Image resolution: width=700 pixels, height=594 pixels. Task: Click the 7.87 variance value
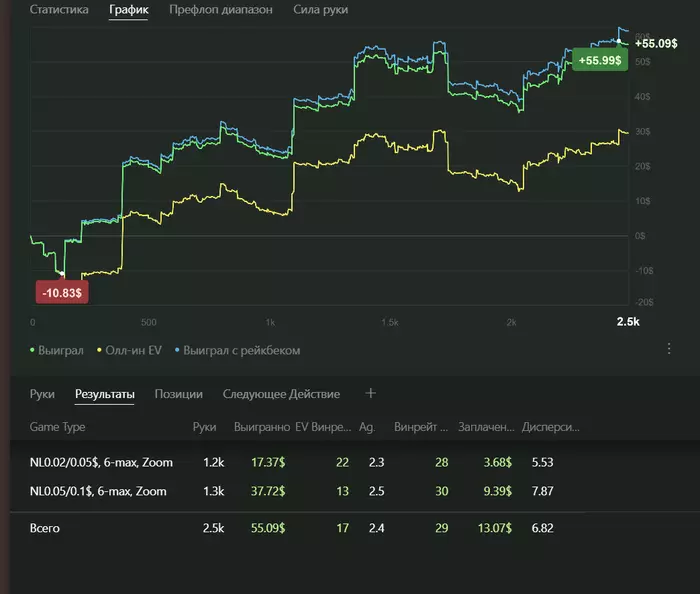point(542,491)
